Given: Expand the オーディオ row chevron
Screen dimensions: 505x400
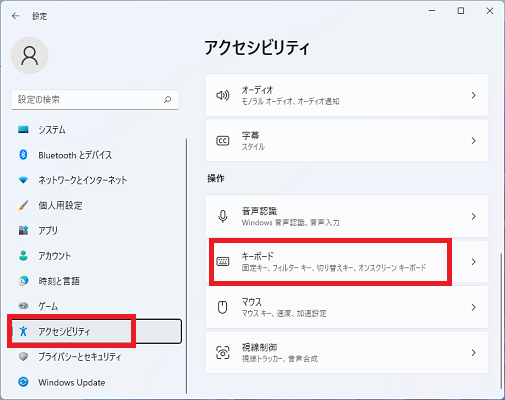Looking at the screenshot, I should pyautogui.click(x=473, y=95).
